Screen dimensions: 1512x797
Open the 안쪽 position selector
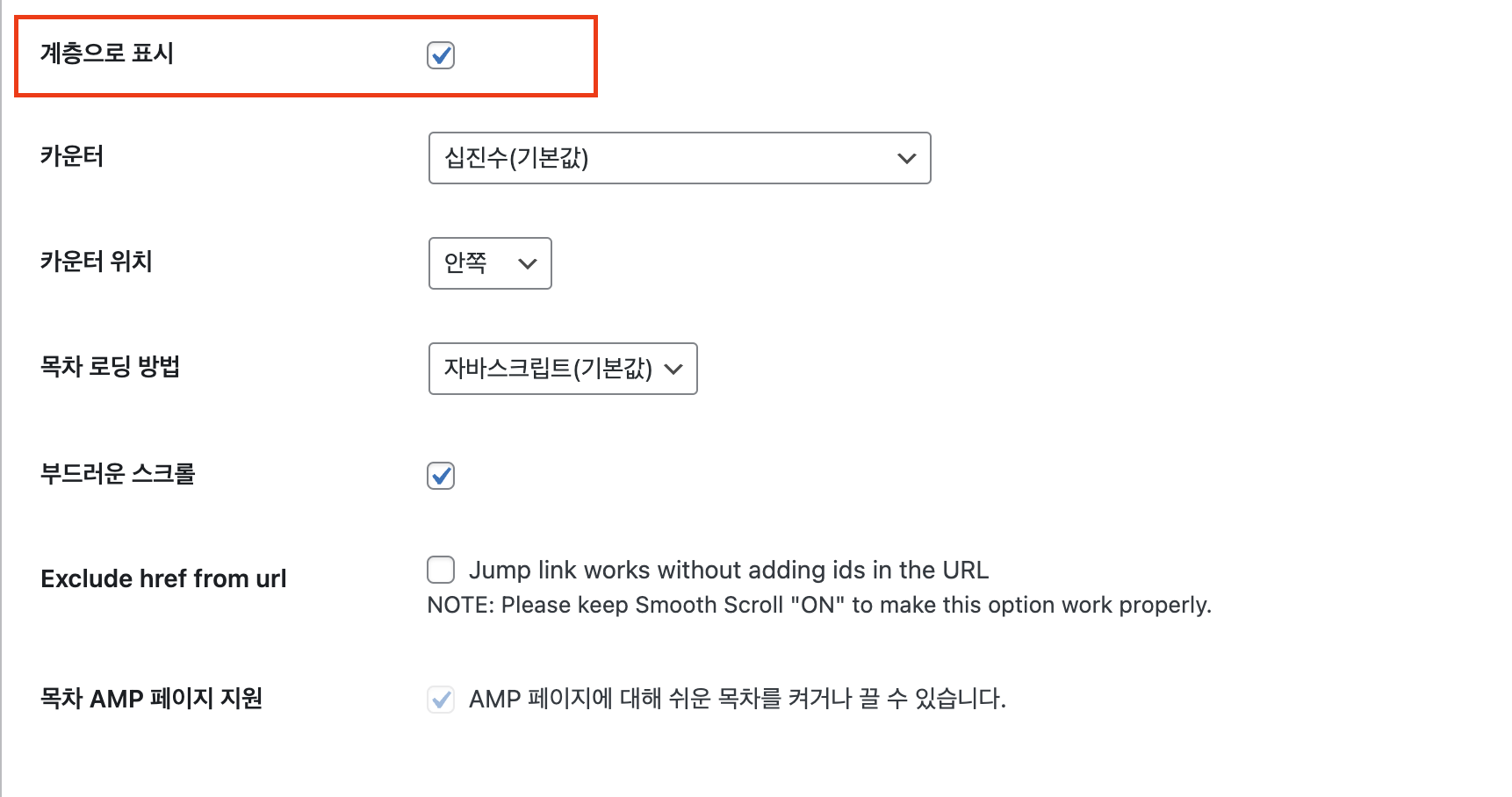528,263
